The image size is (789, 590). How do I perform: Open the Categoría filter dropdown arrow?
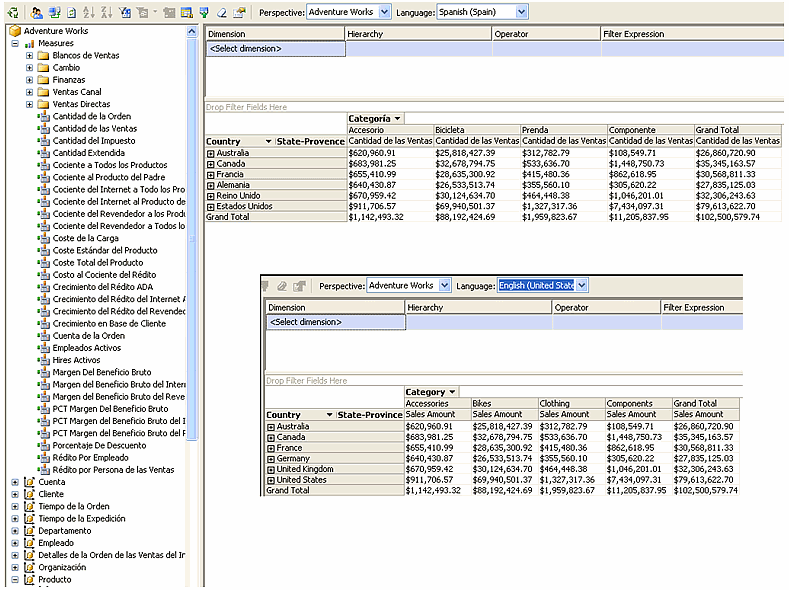398,119
